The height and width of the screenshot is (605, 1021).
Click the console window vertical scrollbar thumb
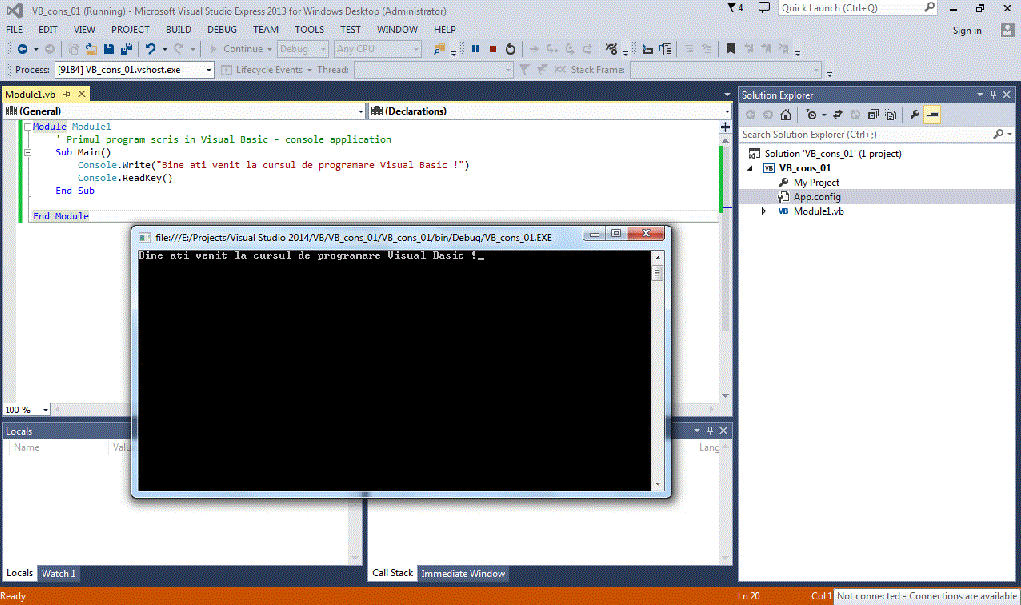click(657, 274)
